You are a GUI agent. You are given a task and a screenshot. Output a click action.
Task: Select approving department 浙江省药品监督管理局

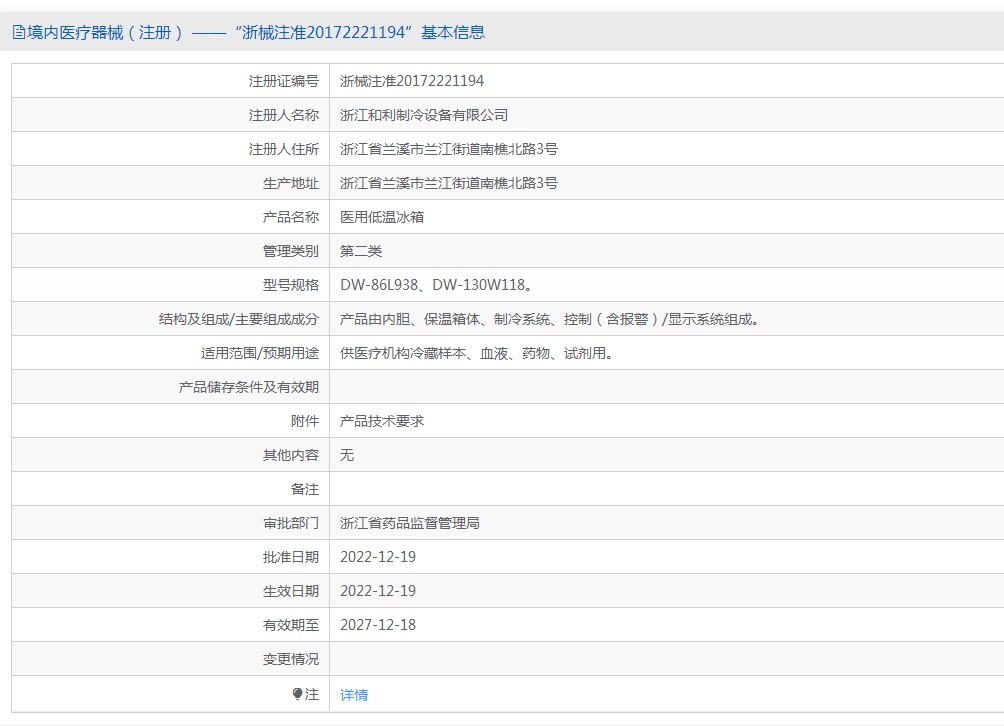coord(410,522)
